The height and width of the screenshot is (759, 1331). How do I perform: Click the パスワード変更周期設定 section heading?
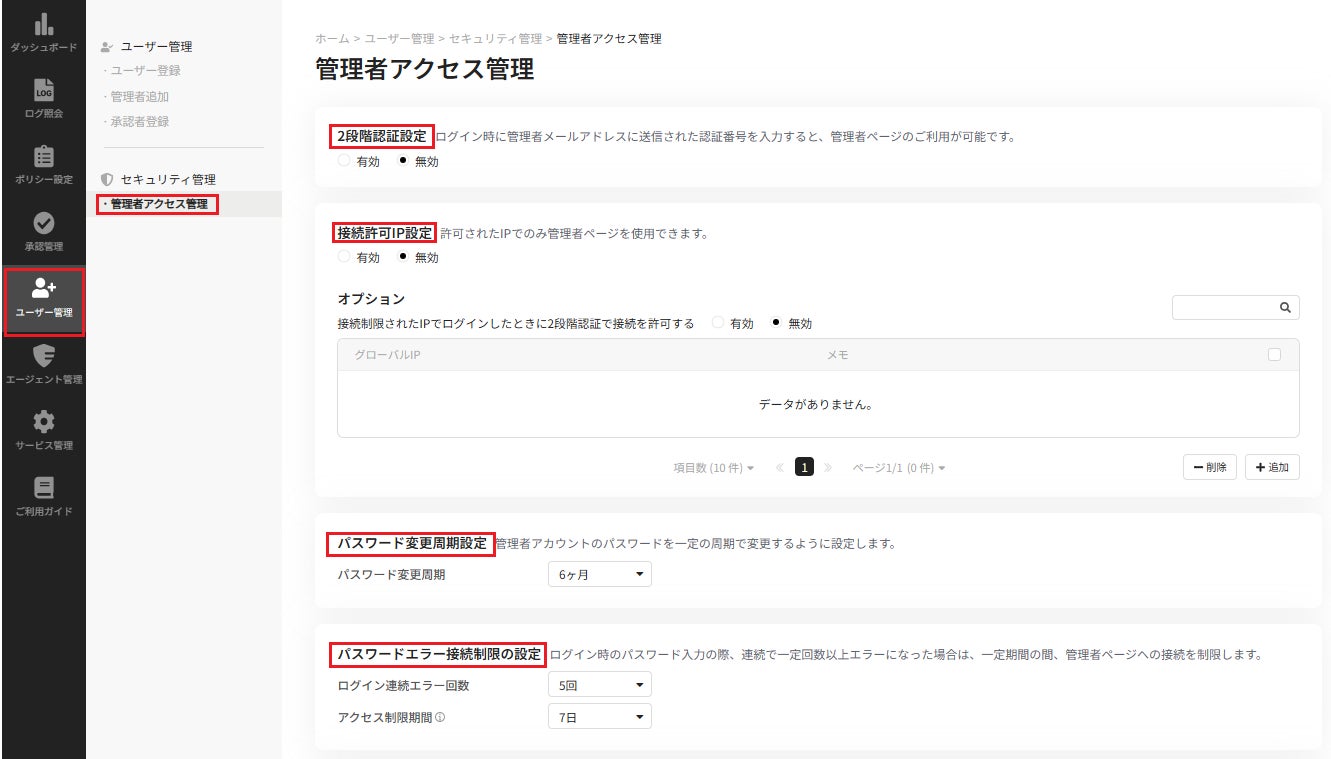[x=412, y=544]
